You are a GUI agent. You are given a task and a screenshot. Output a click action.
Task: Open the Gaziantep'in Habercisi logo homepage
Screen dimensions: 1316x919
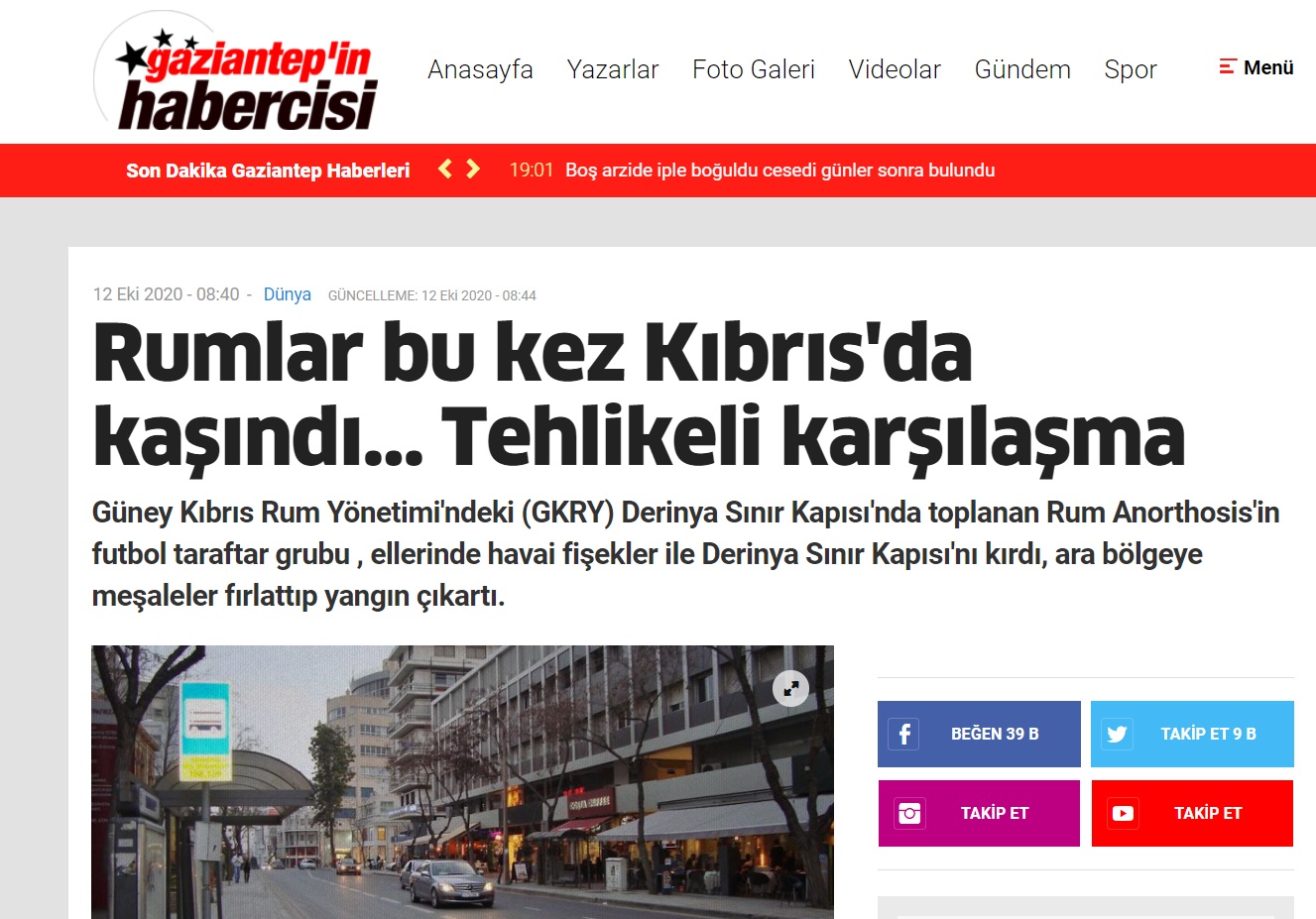point(238,73)
